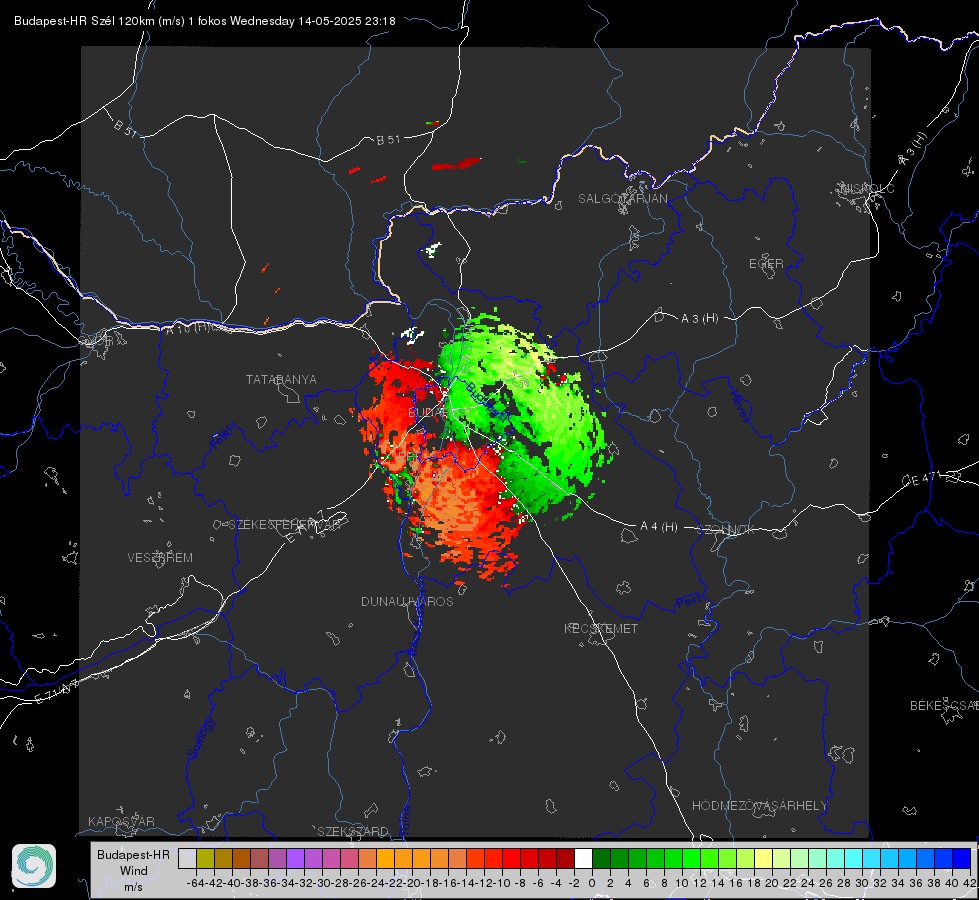Click the KAPOSVÁR city label
The height and width of the screenshot is (900, 979).
click(x=121, y=821)
